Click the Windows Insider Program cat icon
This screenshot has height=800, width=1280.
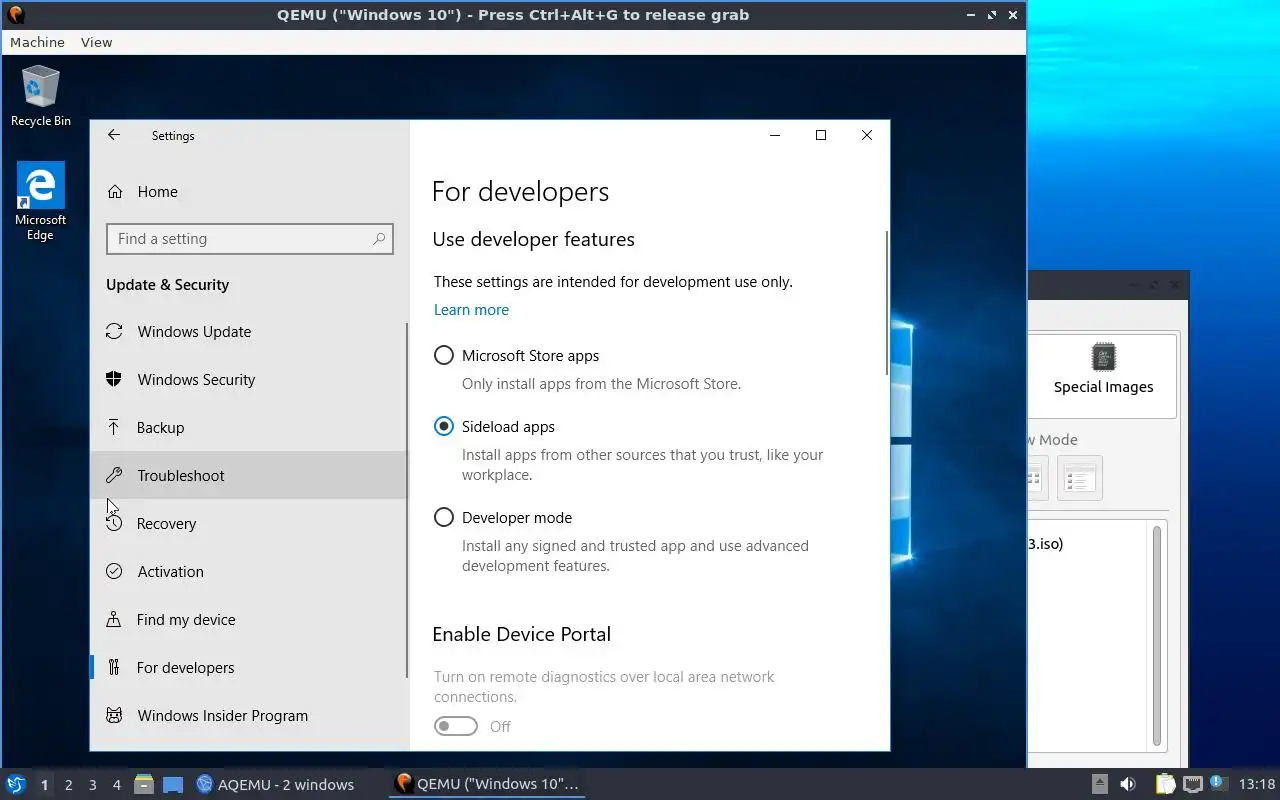pyautogui.click(x=114, y=716)
